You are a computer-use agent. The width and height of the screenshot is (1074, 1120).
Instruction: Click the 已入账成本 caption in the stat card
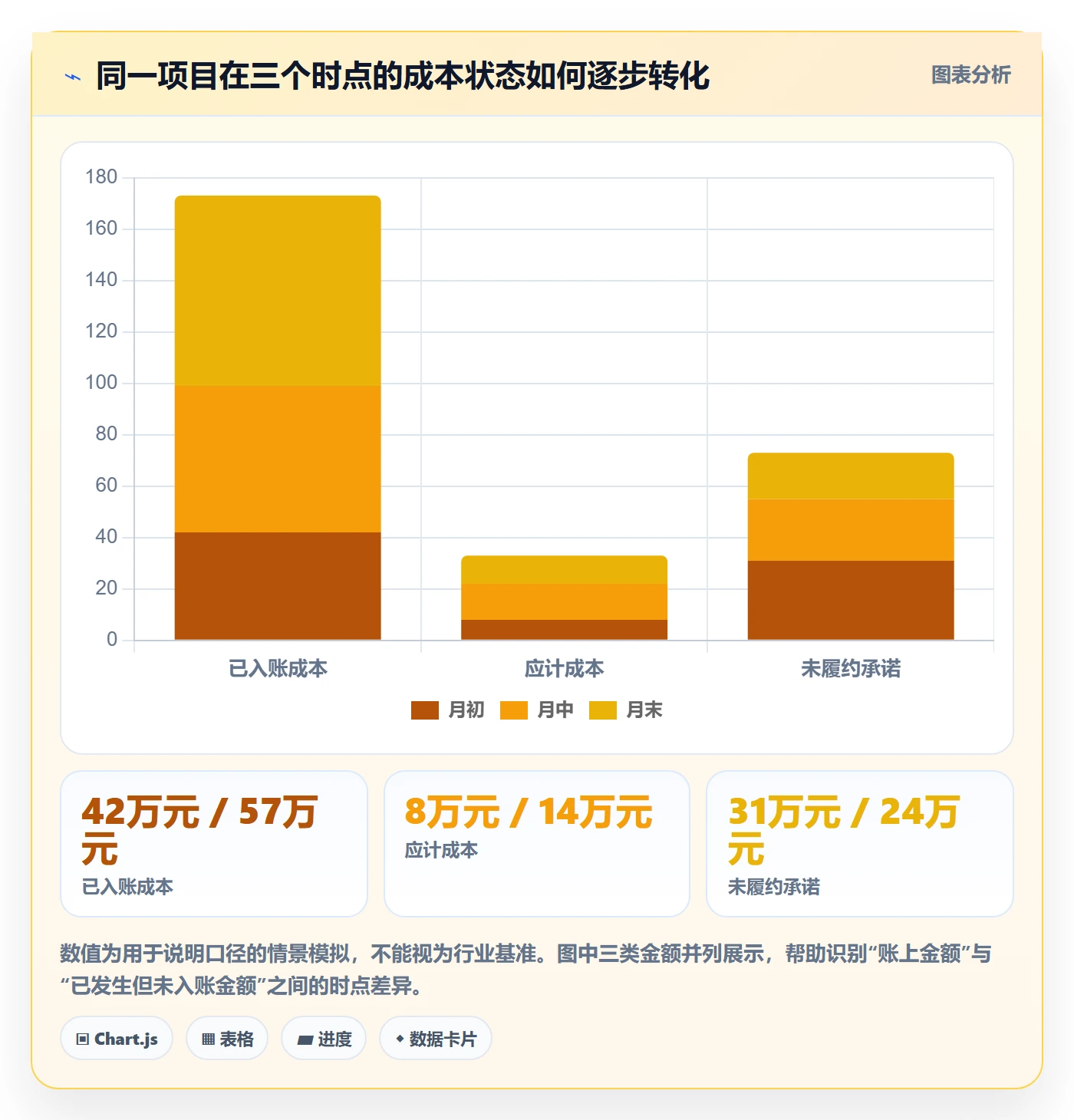127,887
